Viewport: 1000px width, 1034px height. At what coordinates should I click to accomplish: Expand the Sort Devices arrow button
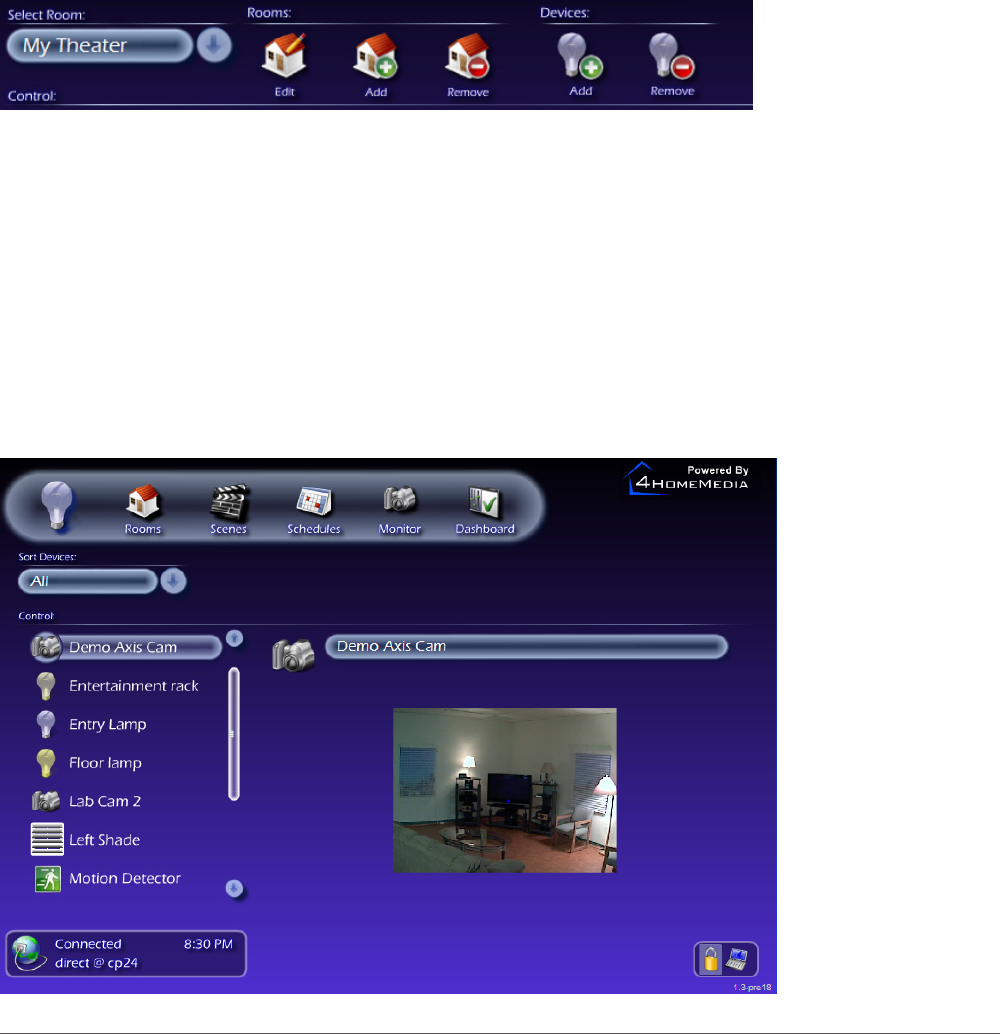click(173, 581)
